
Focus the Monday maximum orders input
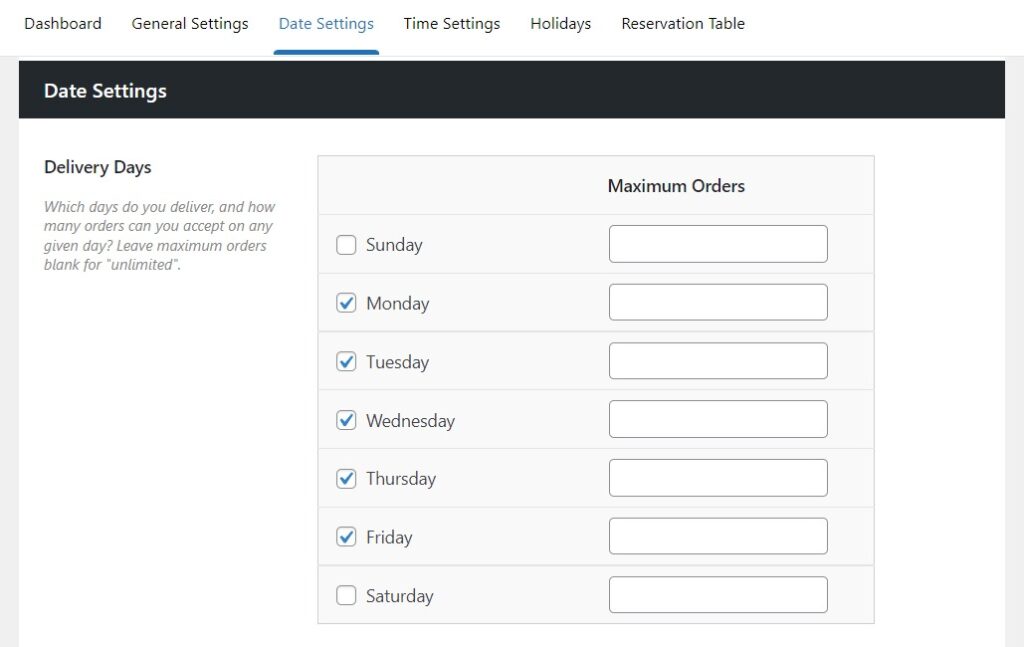(x=717, y=301)
